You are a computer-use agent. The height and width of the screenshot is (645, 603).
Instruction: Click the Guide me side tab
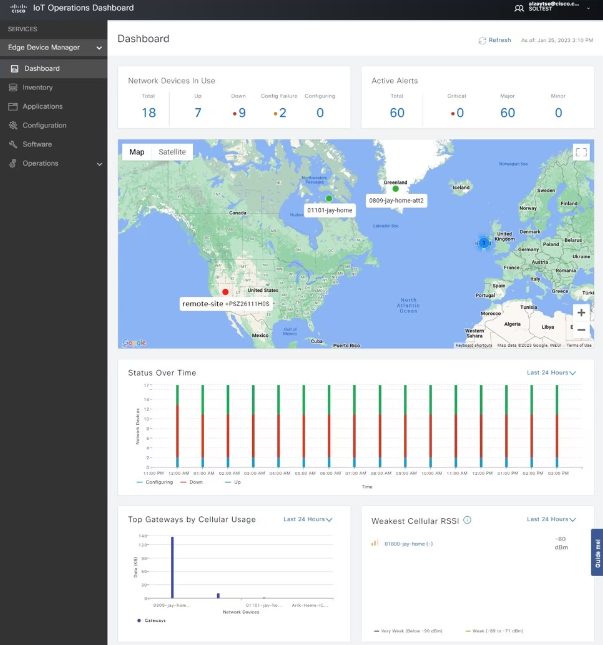(597, 552)
